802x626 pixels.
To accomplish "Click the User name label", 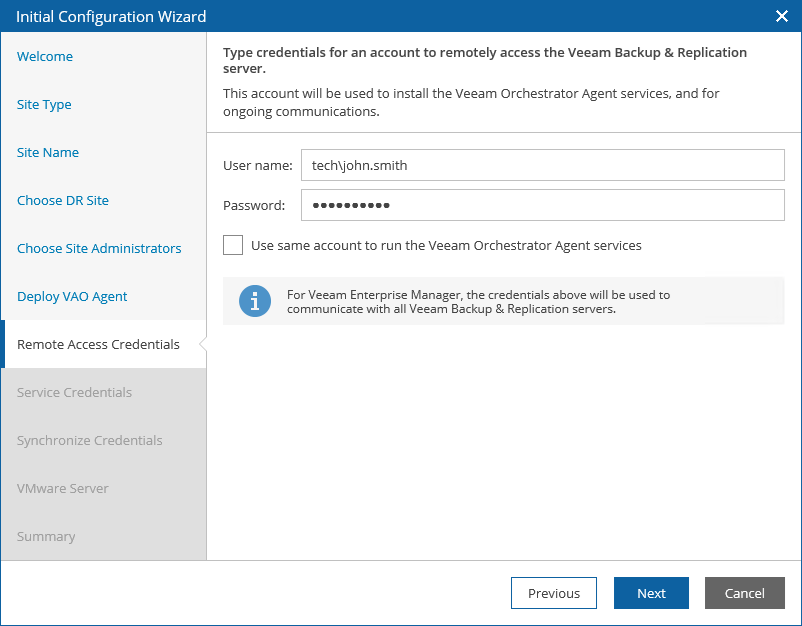I will 258,165.
